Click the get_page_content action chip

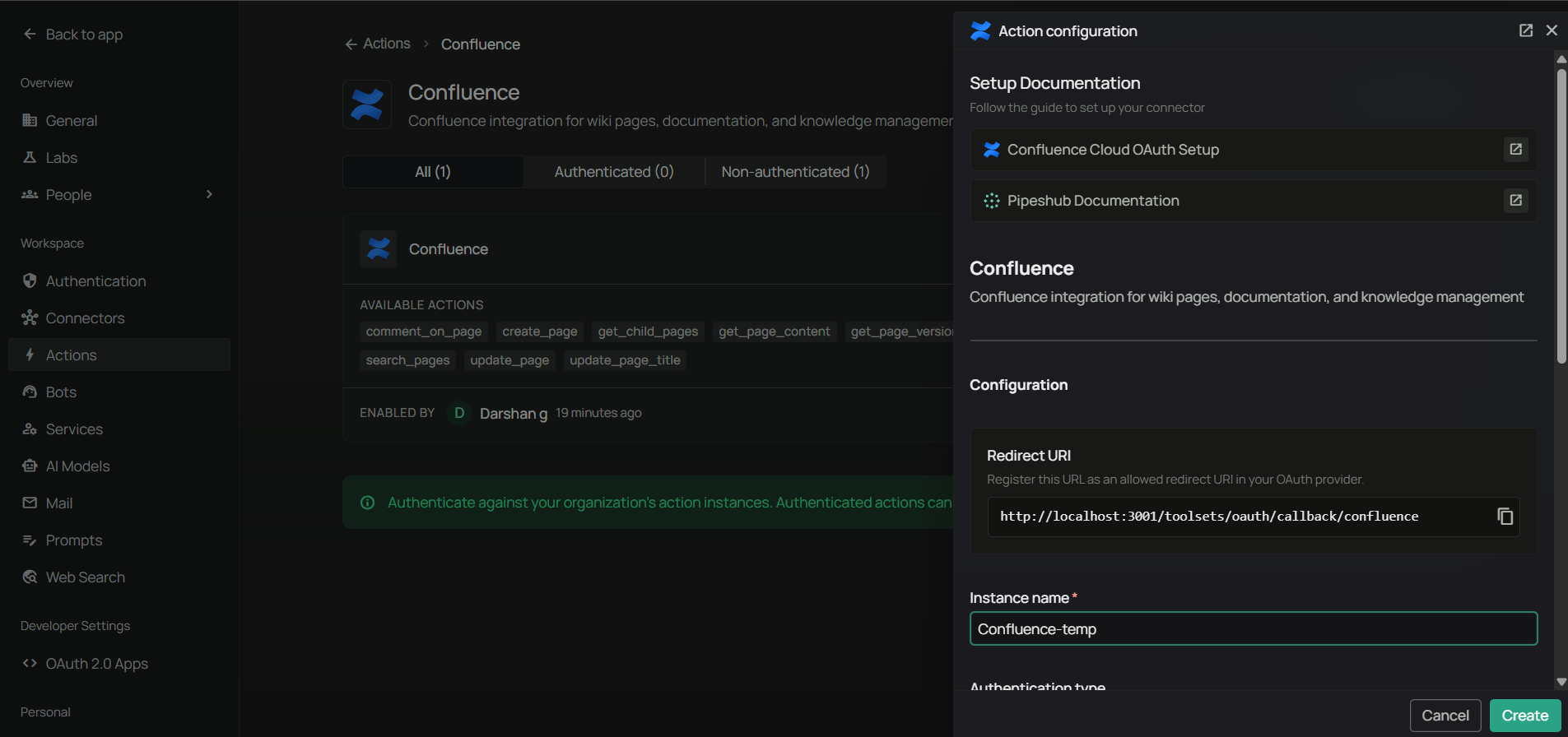pos(775,331)
